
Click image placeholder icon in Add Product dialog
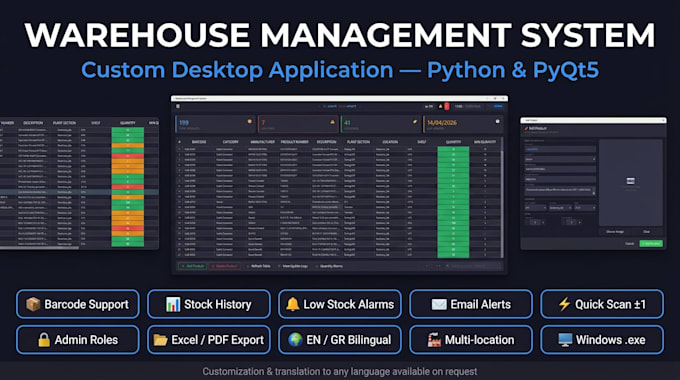[x=631, y=181]
